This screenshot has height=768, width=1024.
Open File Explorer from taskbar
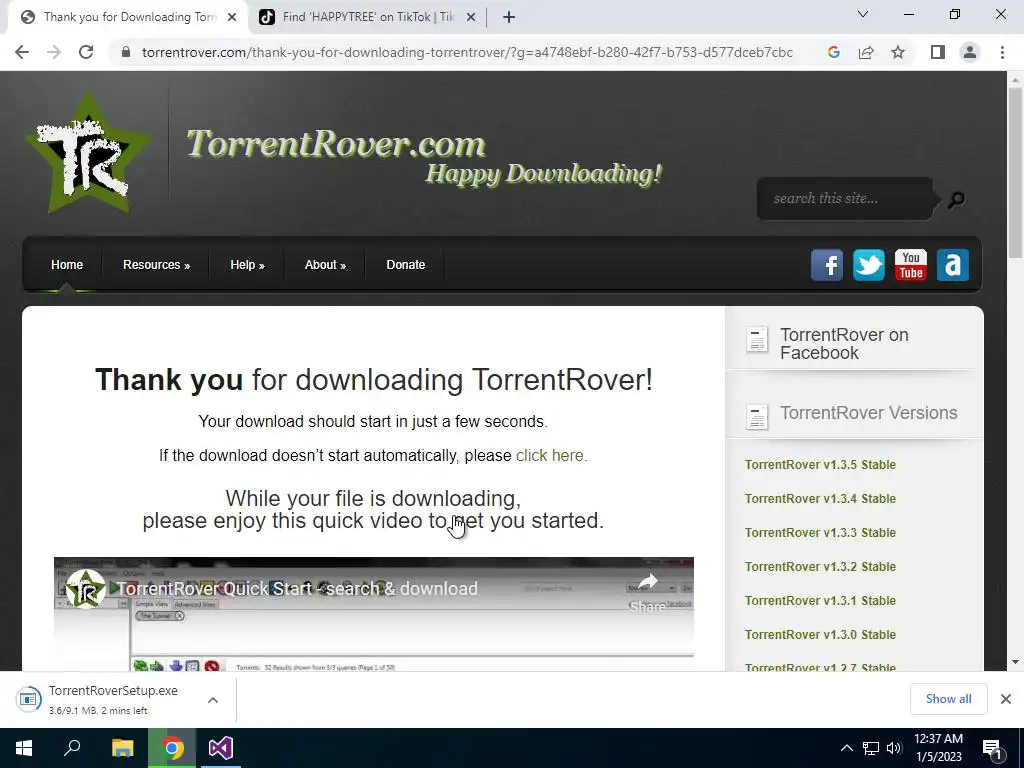pyautogui.click(x=122, y=748)
